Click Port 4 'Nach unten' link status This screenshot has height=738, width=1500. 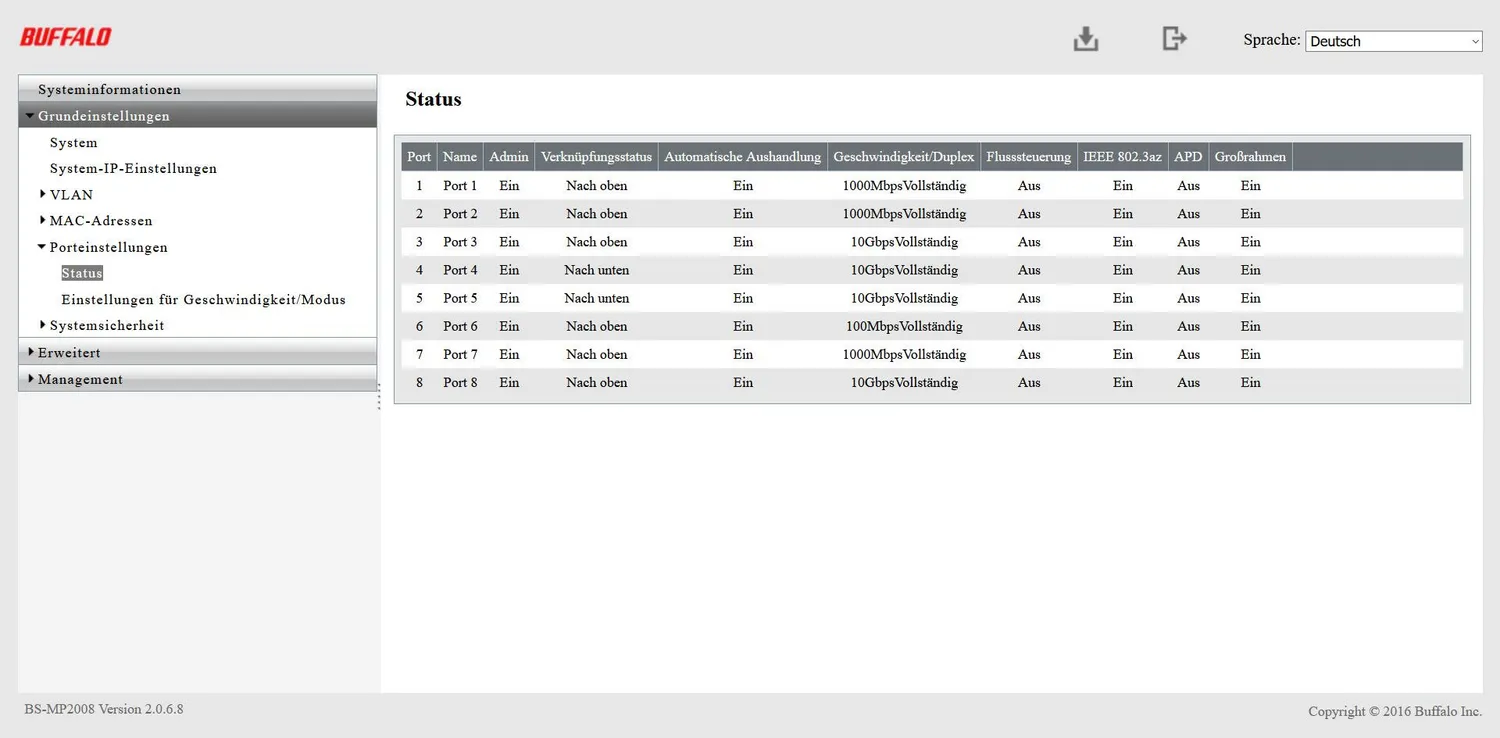click(x=596, y=270)
